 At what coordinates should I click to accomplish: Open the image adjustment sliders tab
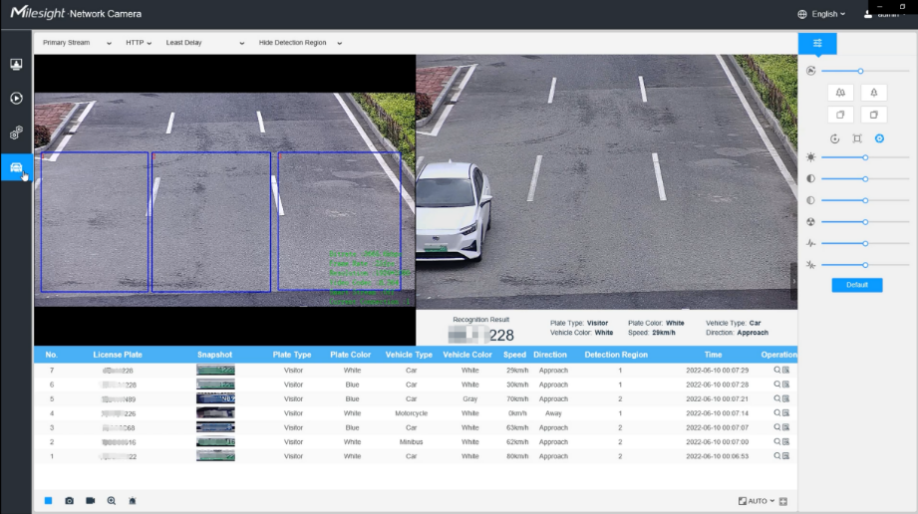pyautogui.click(x=817, y=43)
